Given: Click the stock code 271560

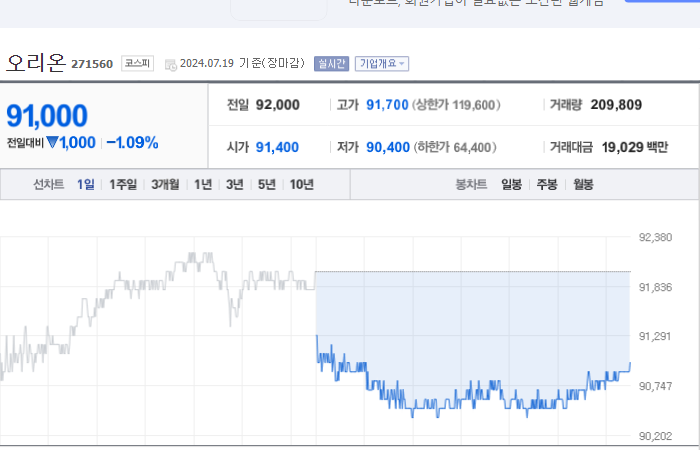Looking at the screenshot, I should (92, 64).
